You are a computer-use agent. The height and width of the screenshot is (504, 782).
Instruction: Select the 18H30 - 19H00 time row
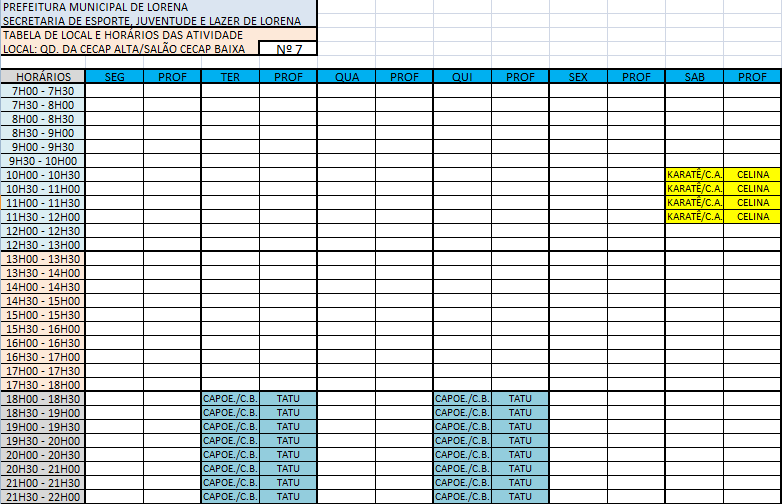tap(43, 412)
